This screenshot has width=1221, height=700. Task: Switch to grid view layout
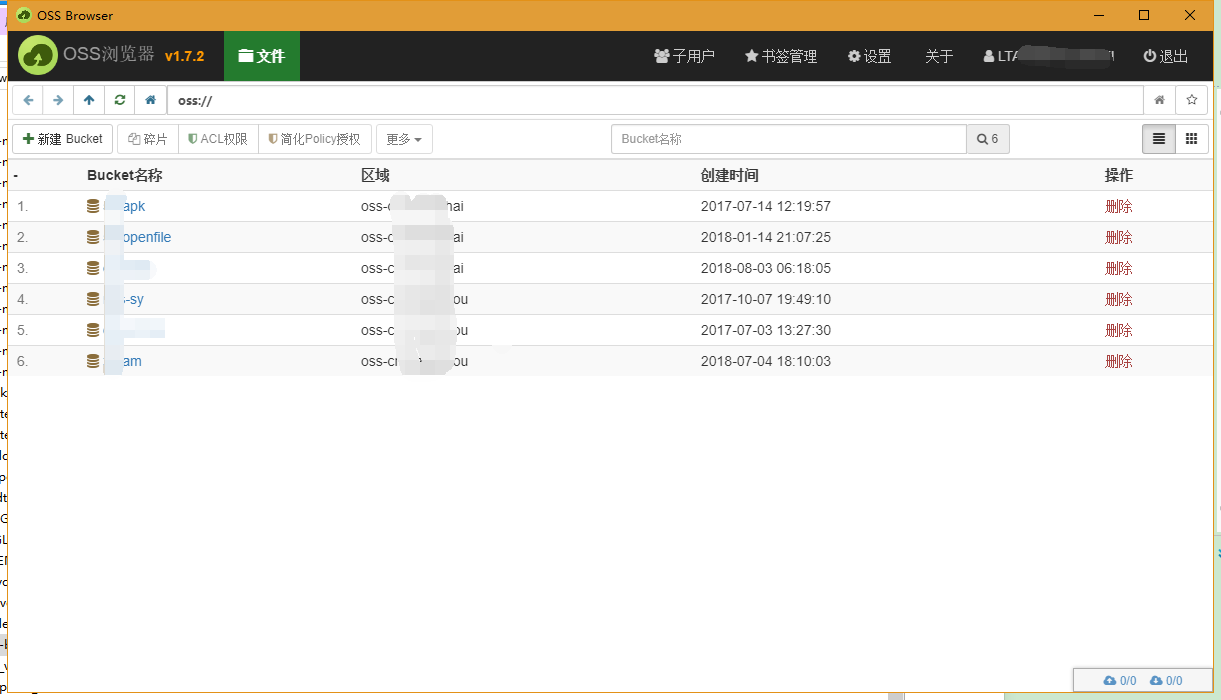coord(1192,139)
